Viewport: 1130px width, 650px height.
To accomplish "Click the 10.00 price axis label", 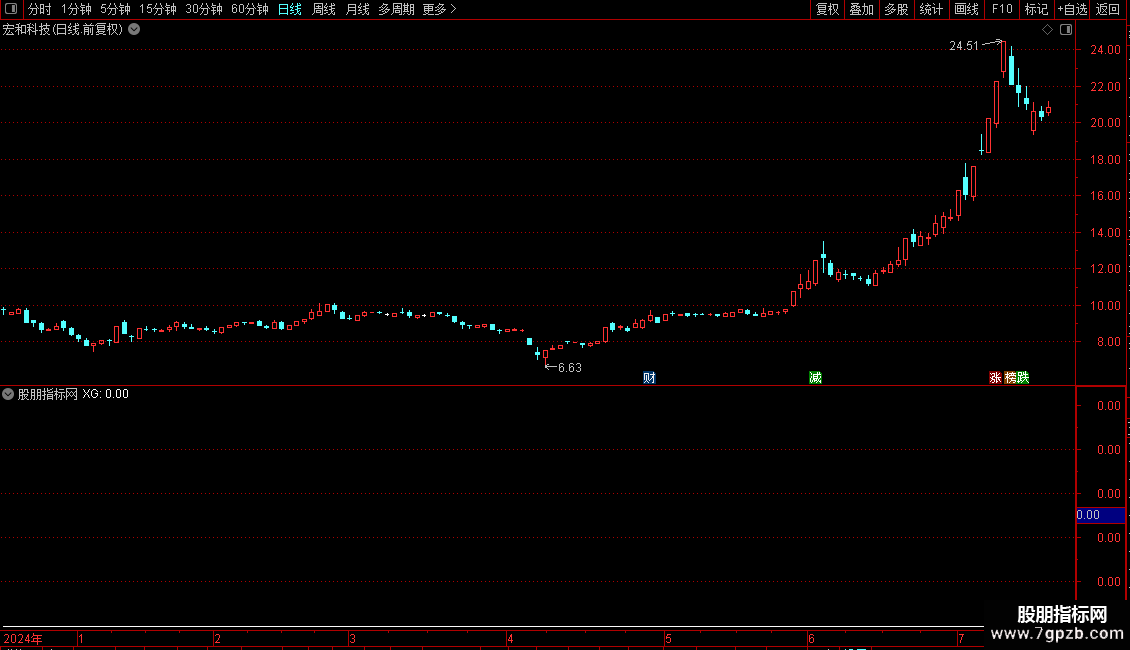I will coord(1105,306).
